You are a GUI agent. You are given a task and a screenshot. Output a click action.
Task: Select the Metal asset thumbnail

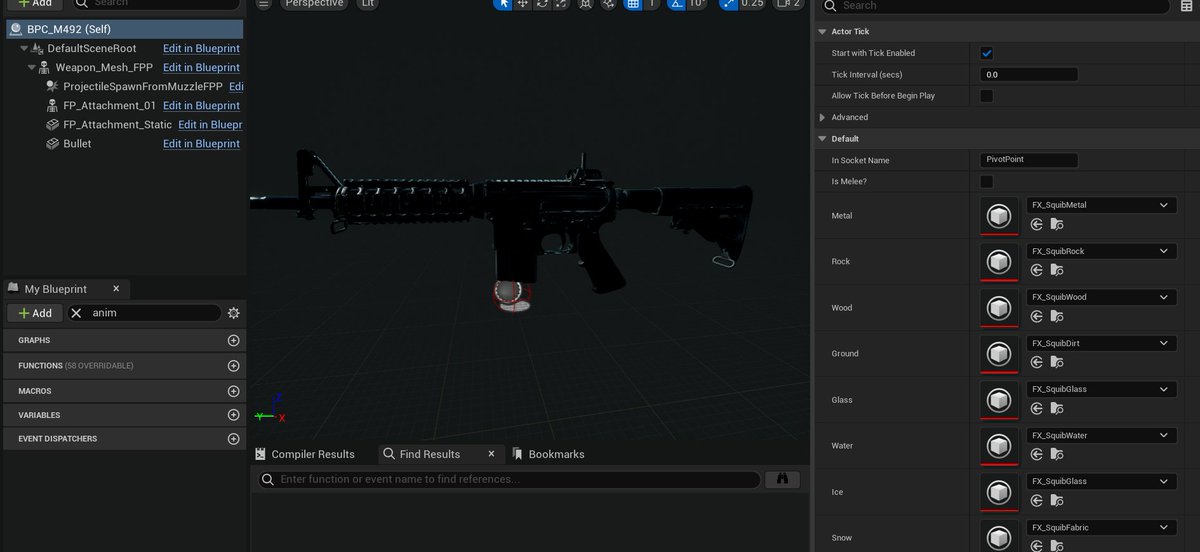(998, 216)
